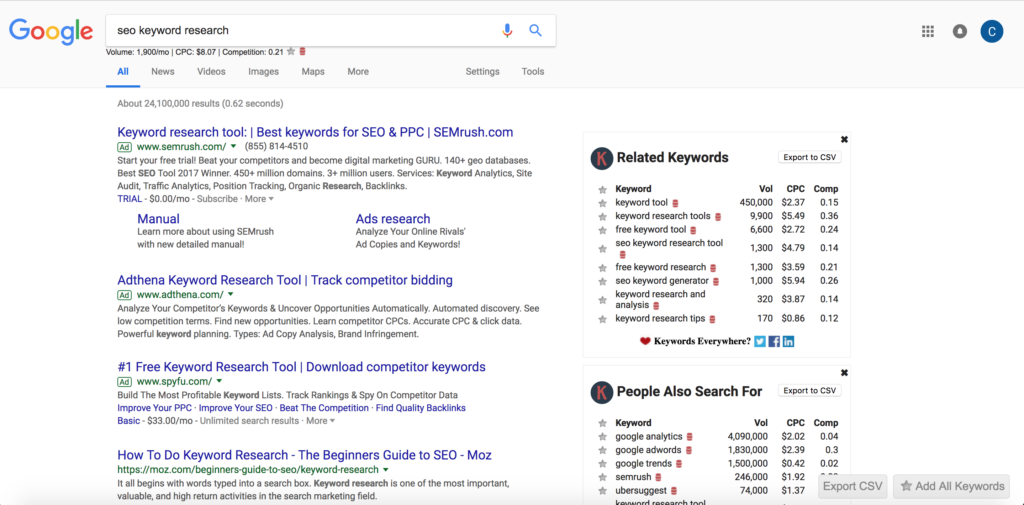The image size is (1024, 505).
Task: Click the 'Improve Your PPC' SpyFu link
Action: (155, 408)
